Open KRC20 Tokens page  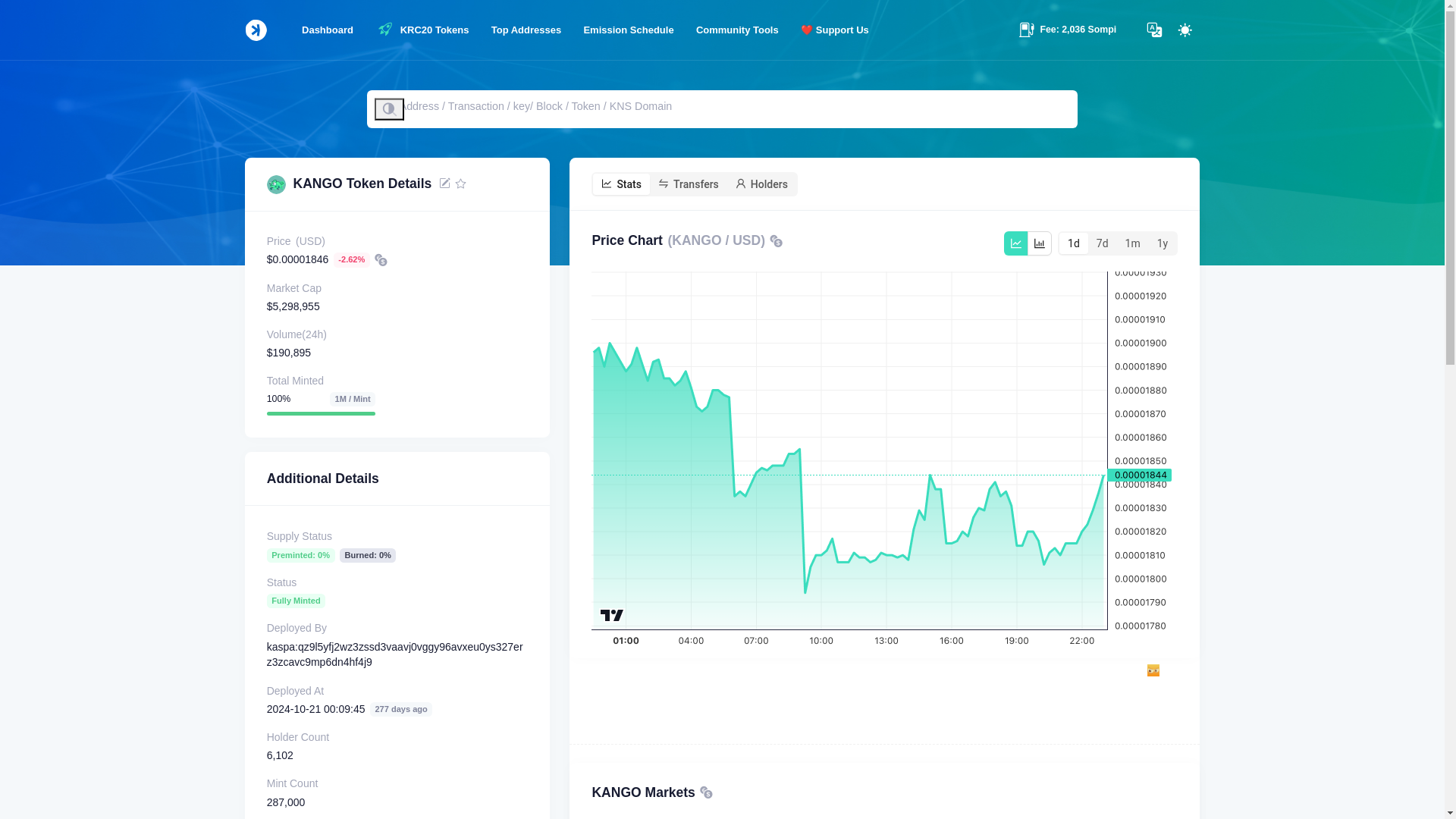pyautogui.click(x=423, y=30)
